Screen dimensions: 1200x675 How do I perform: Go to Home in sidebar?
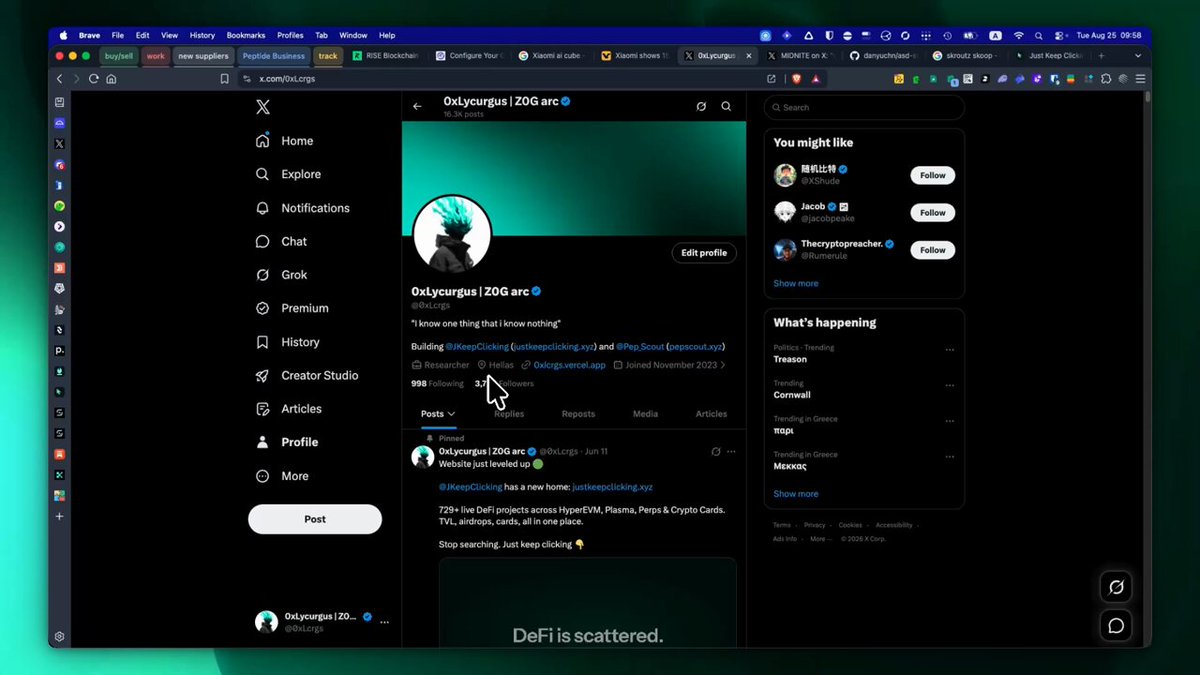click(284, 141)
